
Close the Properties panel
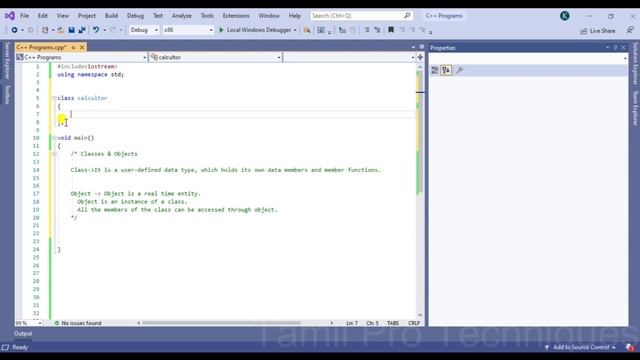(623, 48)
